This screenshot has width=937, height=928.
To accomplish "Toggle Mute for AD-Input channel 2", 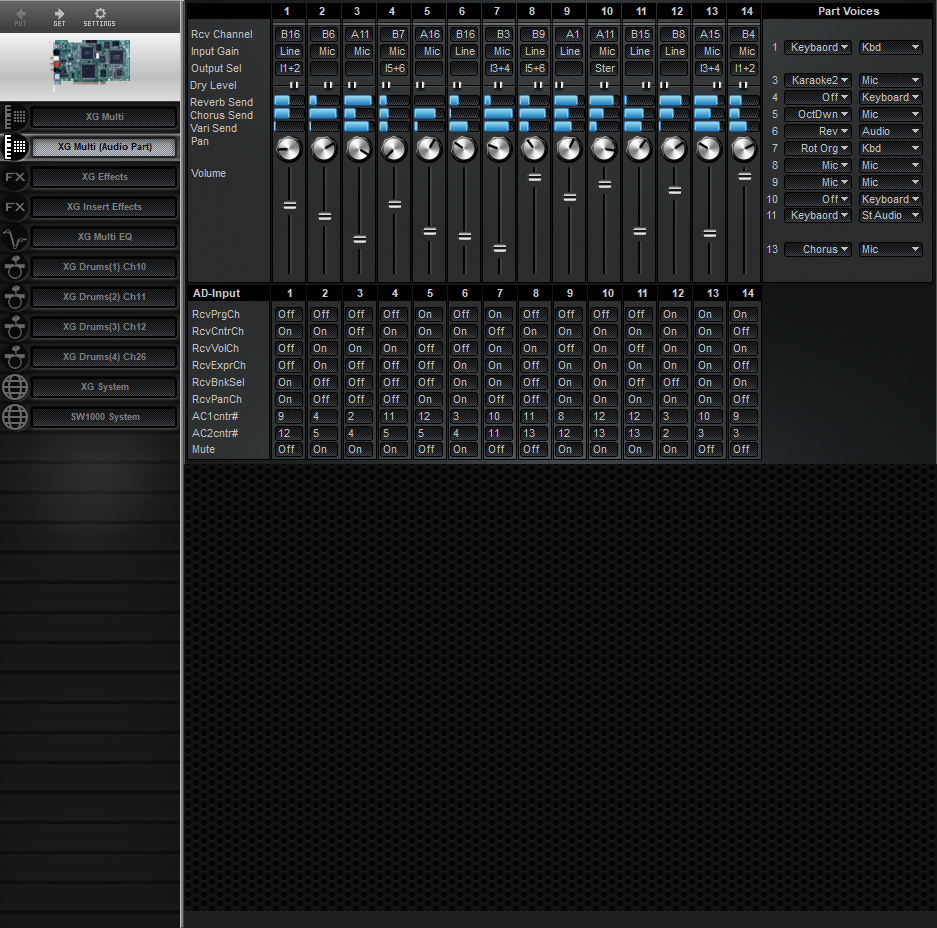I will 324,449.
